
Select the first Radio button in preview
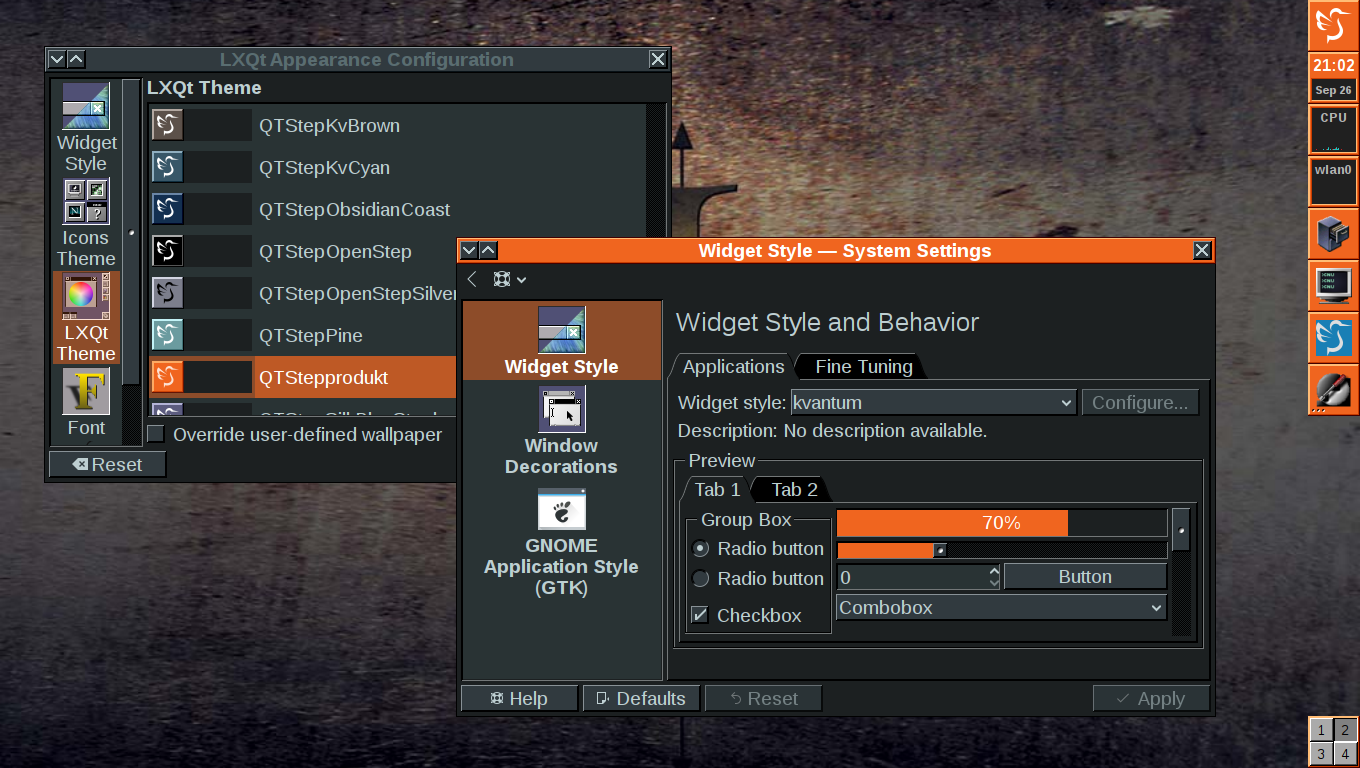pyautogui.click(x=701, y=548)
